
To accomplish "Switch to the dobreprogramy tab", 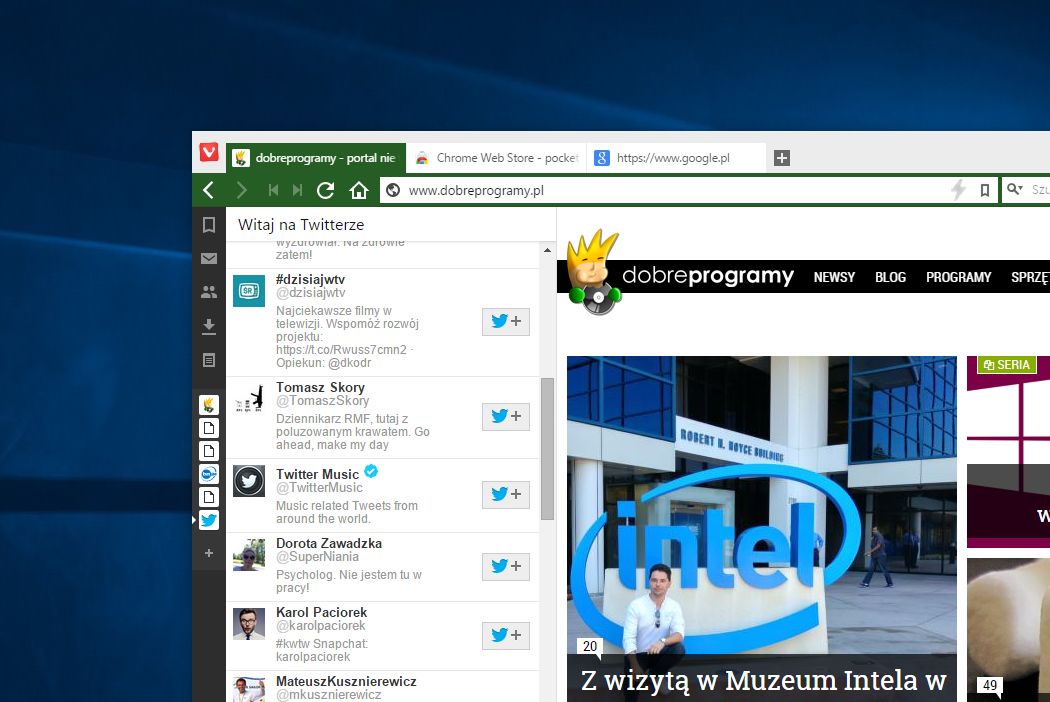I will point(315,158).
